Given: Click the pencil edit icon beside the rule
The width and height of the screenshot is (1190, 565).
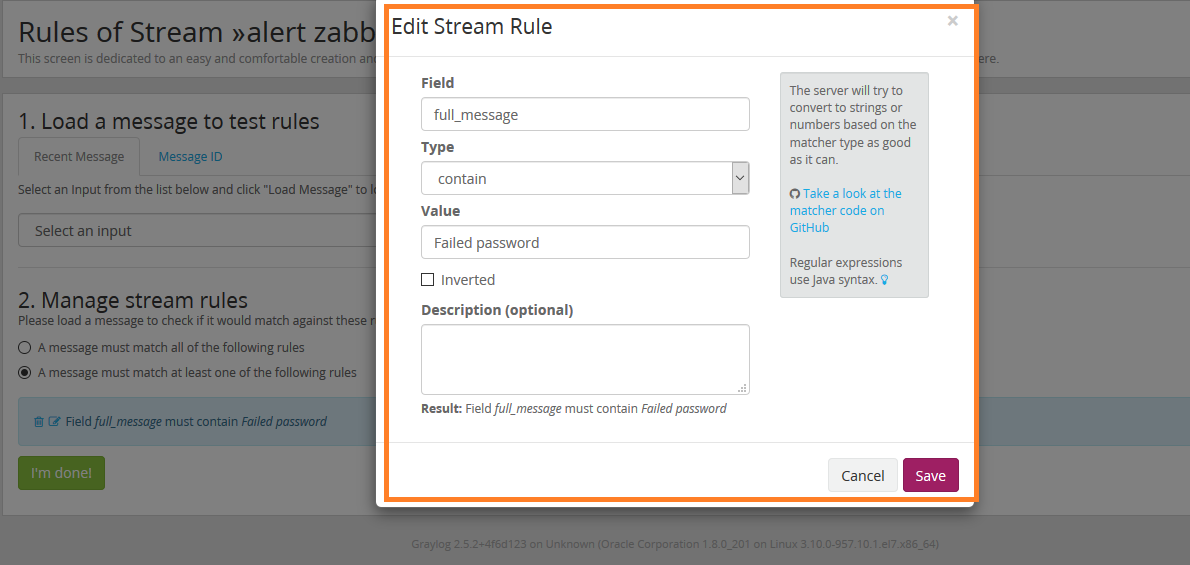Looking at the screenshot, I should click(54, 422).
